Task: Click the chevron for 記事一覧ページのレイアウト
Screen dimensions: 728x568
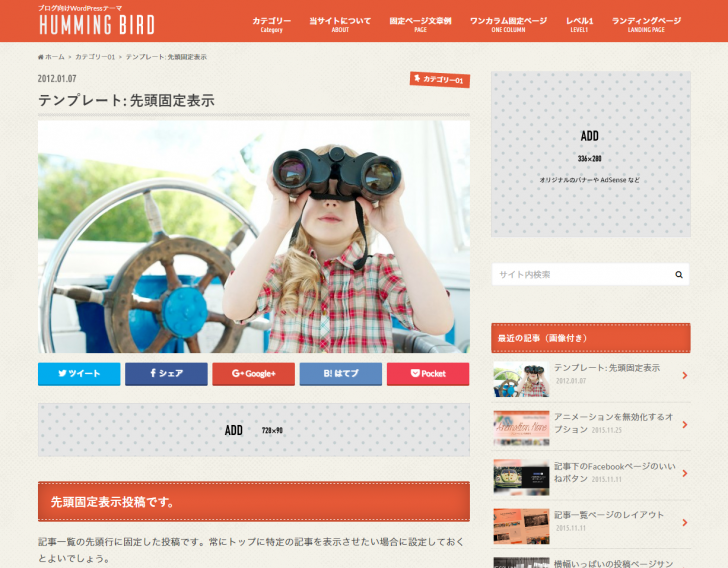Action: pyautogui.click(x=685, y=522)
